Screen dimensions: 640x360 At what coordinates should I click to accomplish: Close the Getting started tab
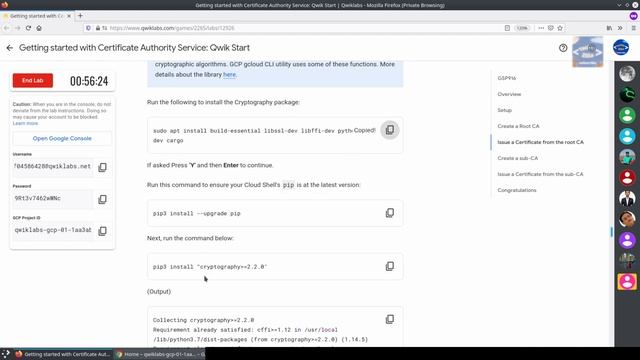tap(69, 16)
